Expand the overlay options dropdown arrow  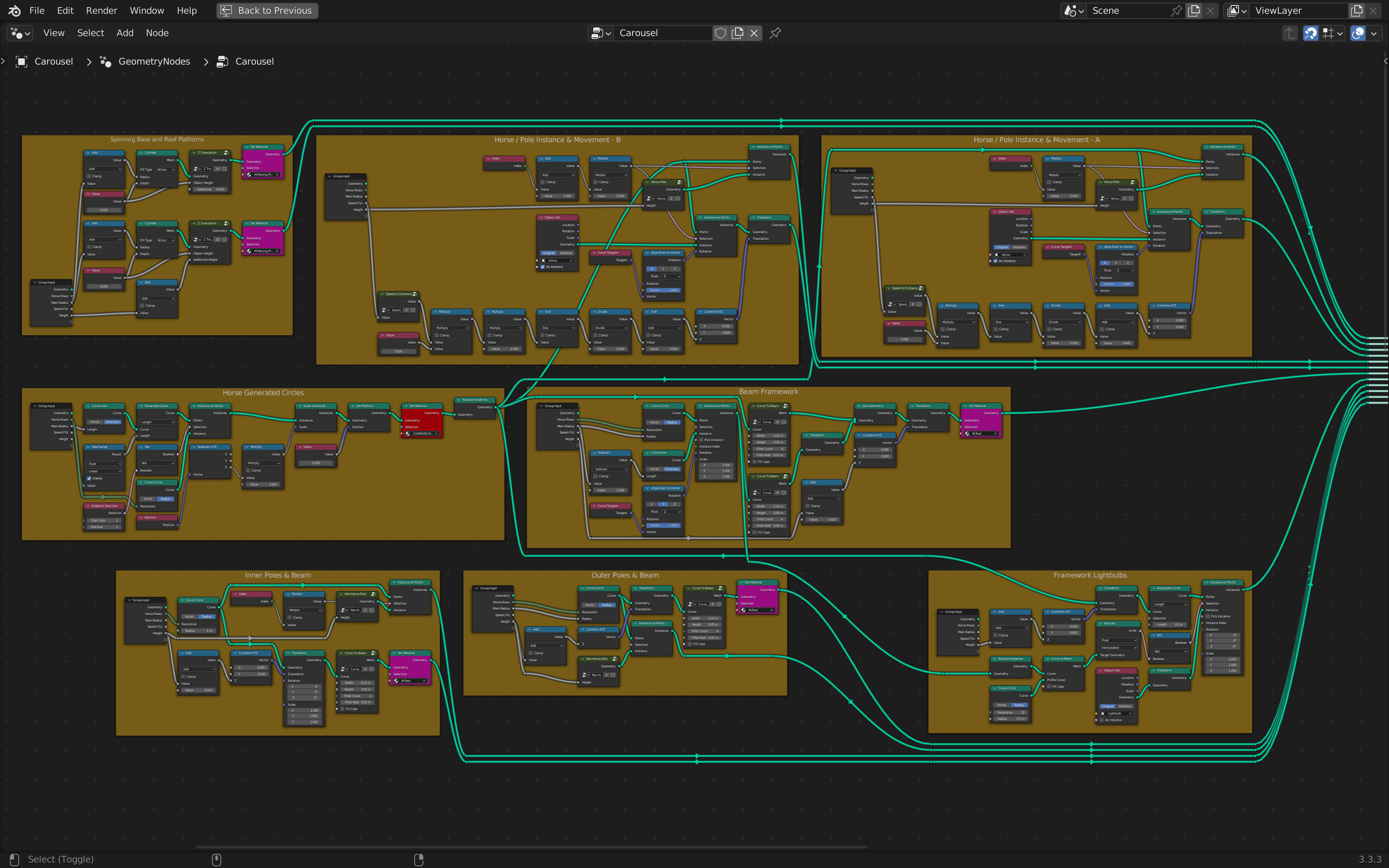click(x=1374, y=33)
